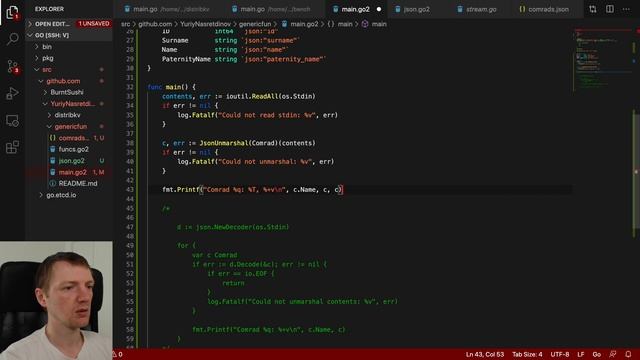
Task: Open the Source Control view
Action: pyautogui.click(x=13, y=67)
